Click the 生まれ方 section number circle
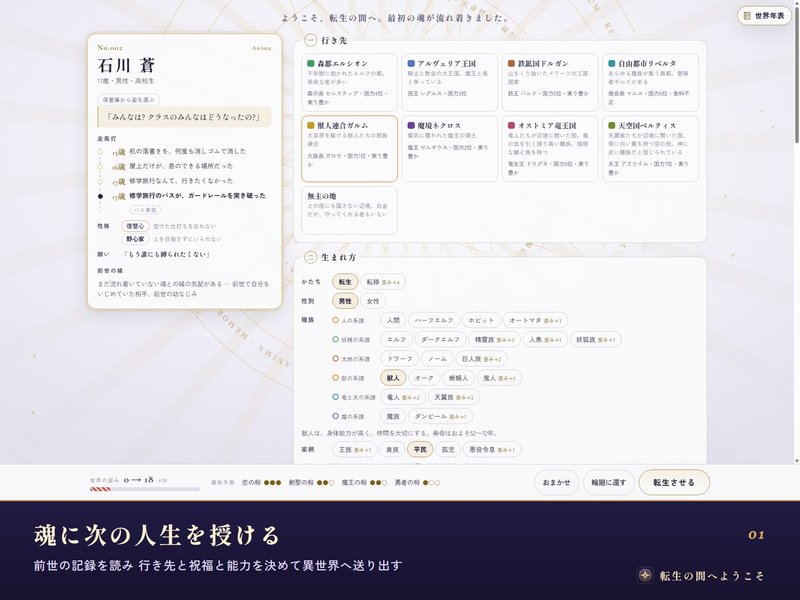Image resolution: width=800 pixels, height=600 pixels. [x=310, y=257]
